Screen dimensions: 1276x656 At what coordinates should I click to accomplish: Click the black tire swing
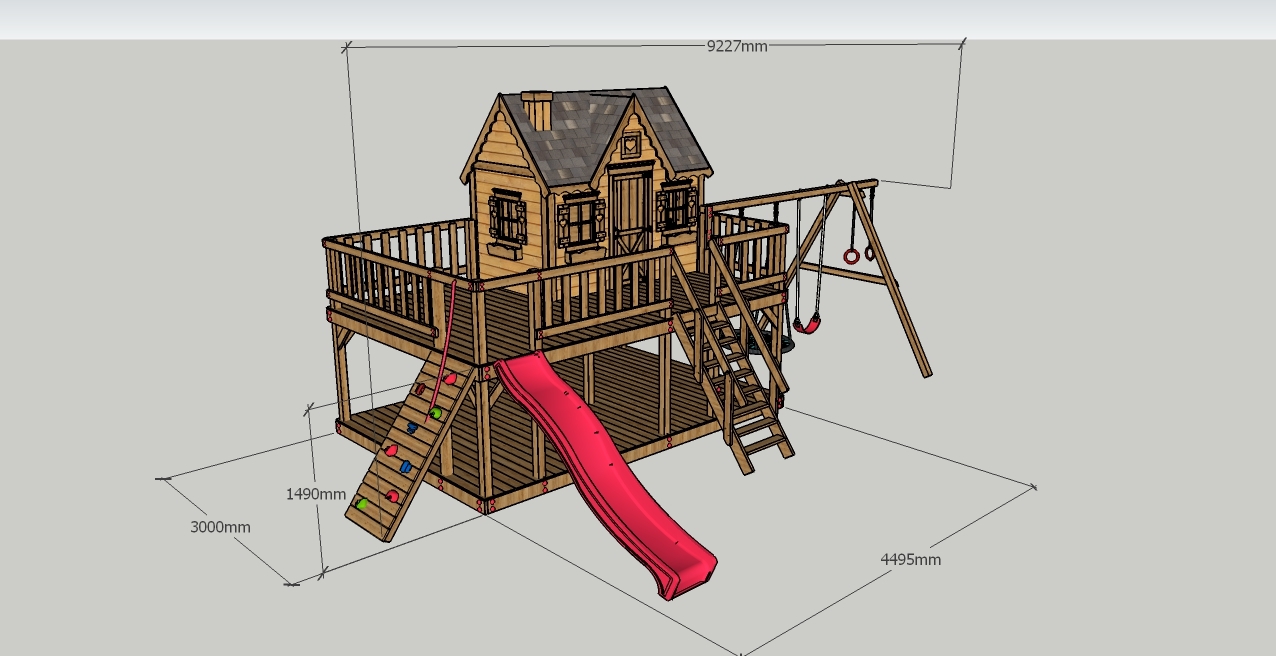786,344
